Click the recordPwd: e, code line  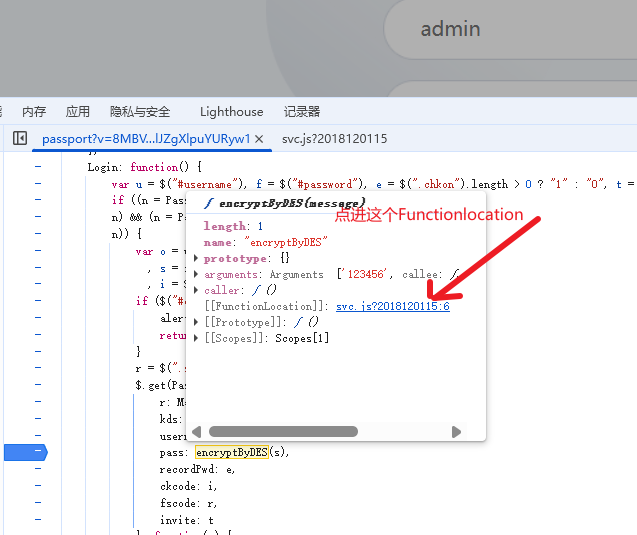pyautogui.click(x=197, y=469)
